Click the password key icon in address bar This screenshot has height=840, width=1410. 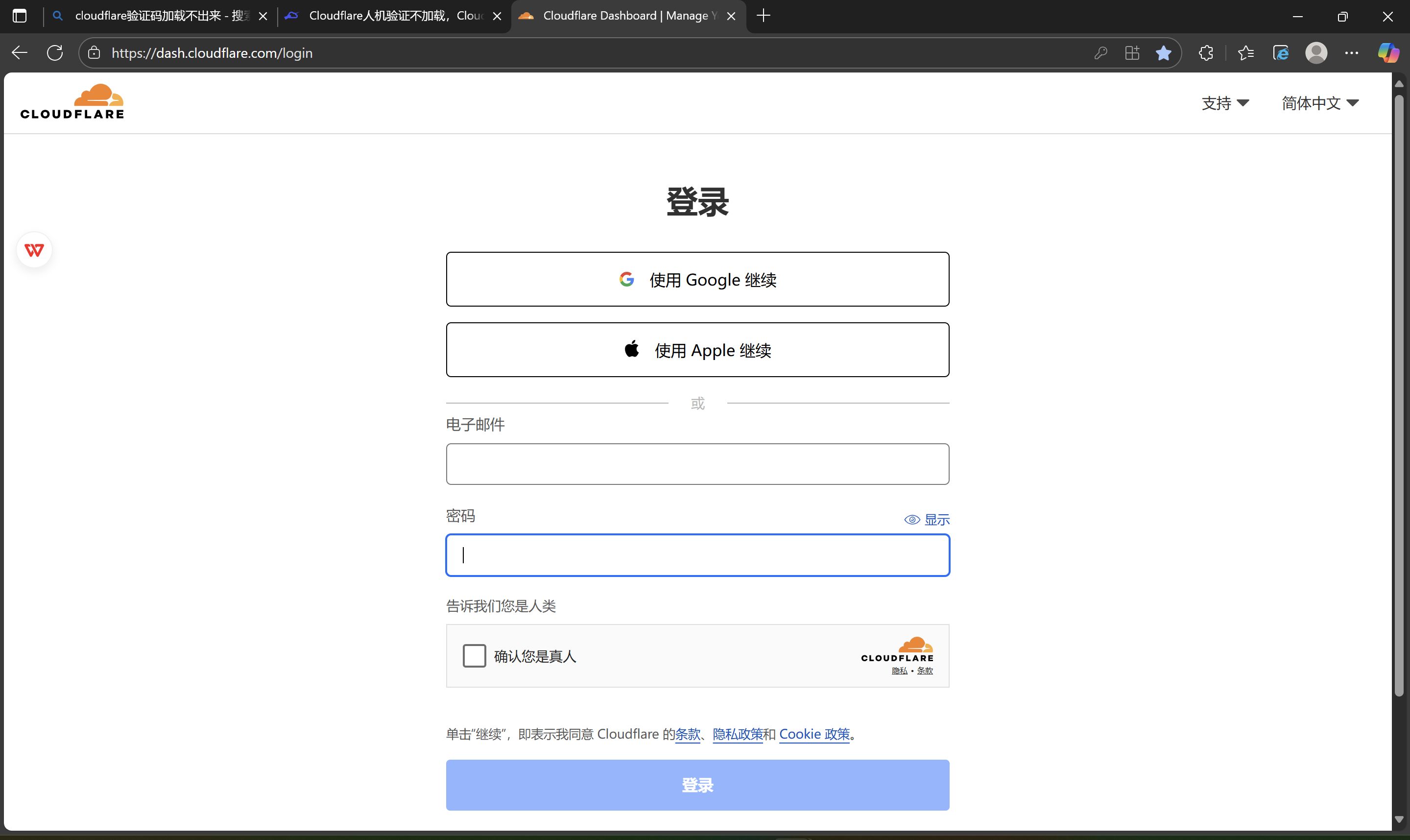pos(1100,52)
